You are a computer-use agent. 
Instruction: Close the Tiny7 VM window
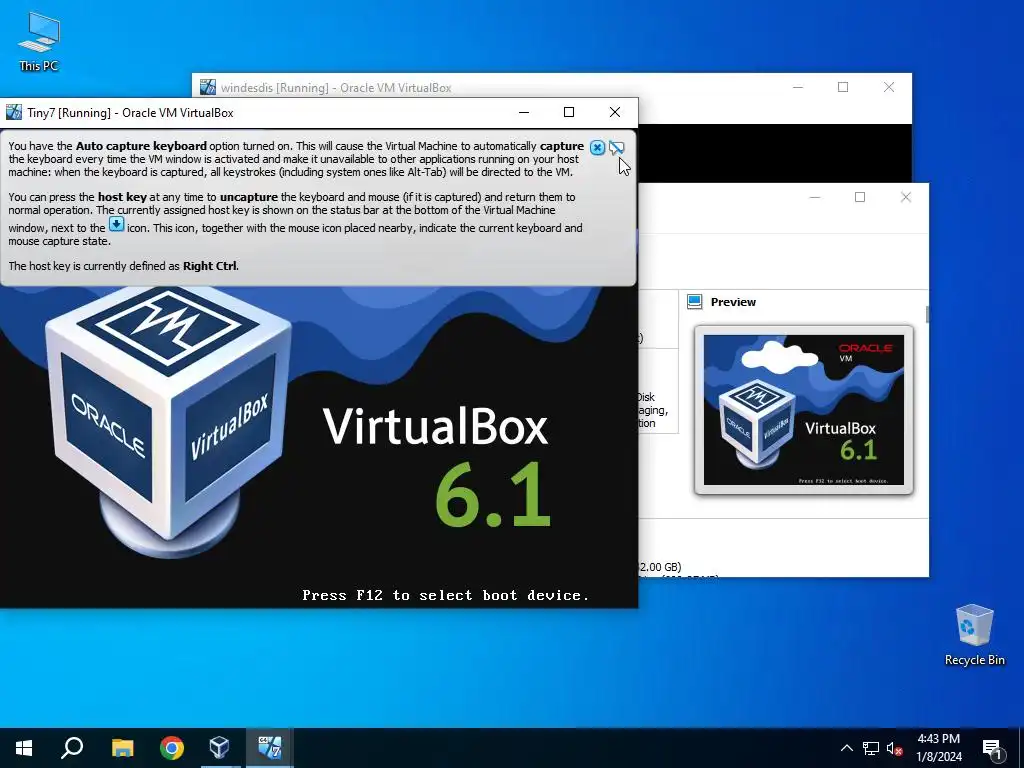click(615, 112)
